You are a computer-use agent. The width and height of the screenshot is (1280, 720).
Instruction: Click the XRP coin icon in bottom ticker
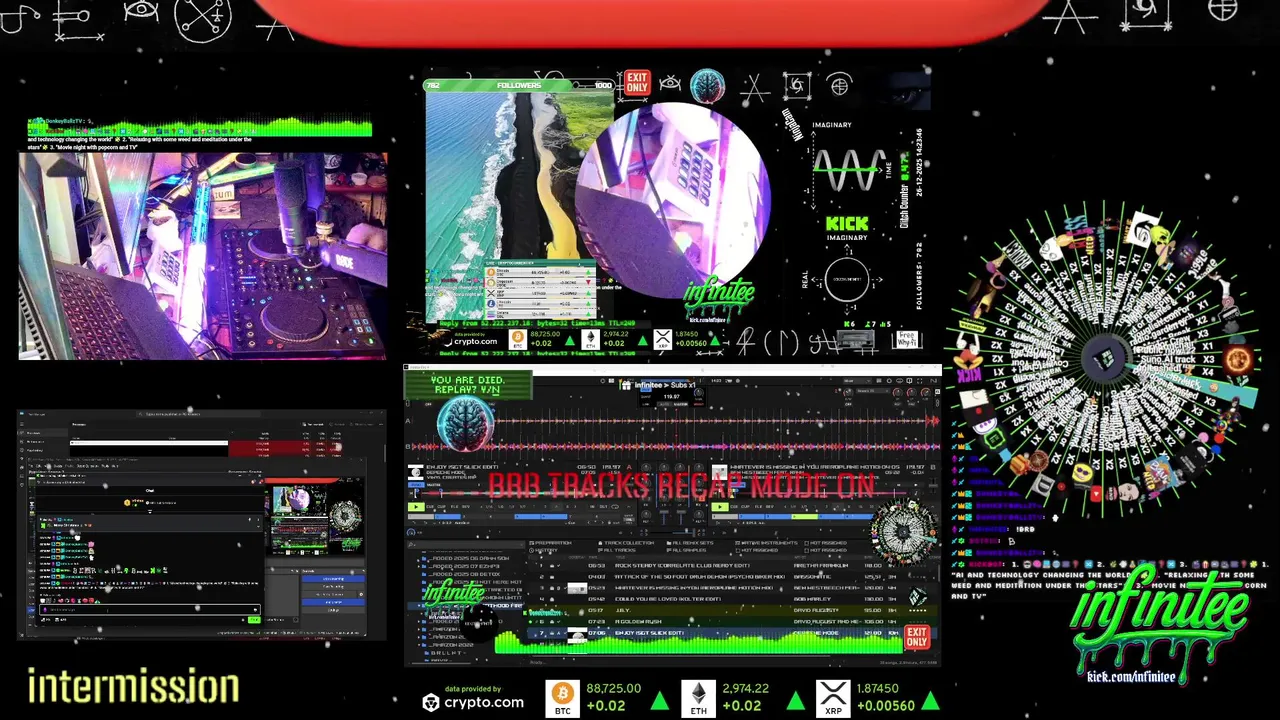pyautogui.click(x=833, y=697)
